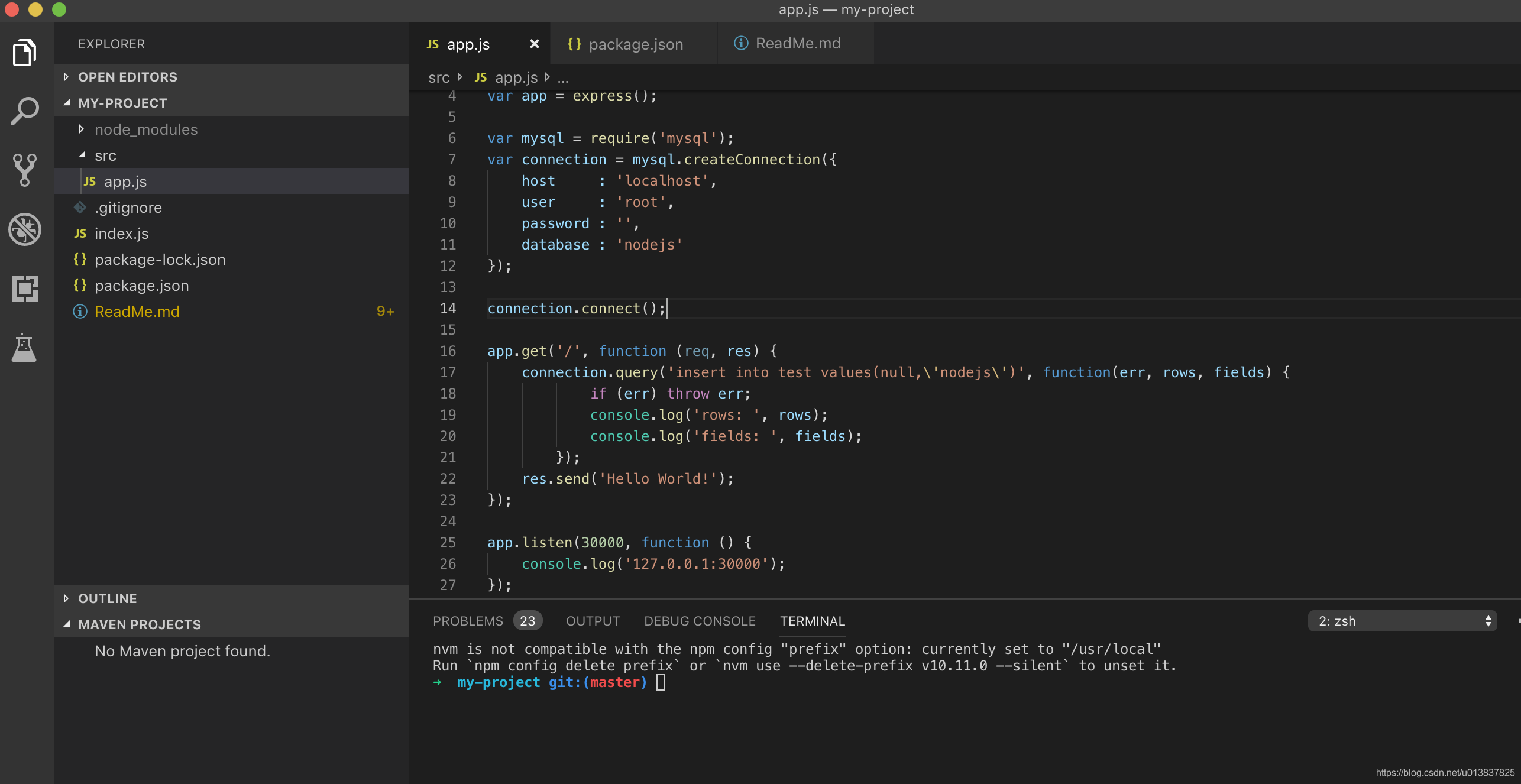Click the .gitignore git icon
Image resolution: width=1521 pixels, height=784 pixels.
80,208
